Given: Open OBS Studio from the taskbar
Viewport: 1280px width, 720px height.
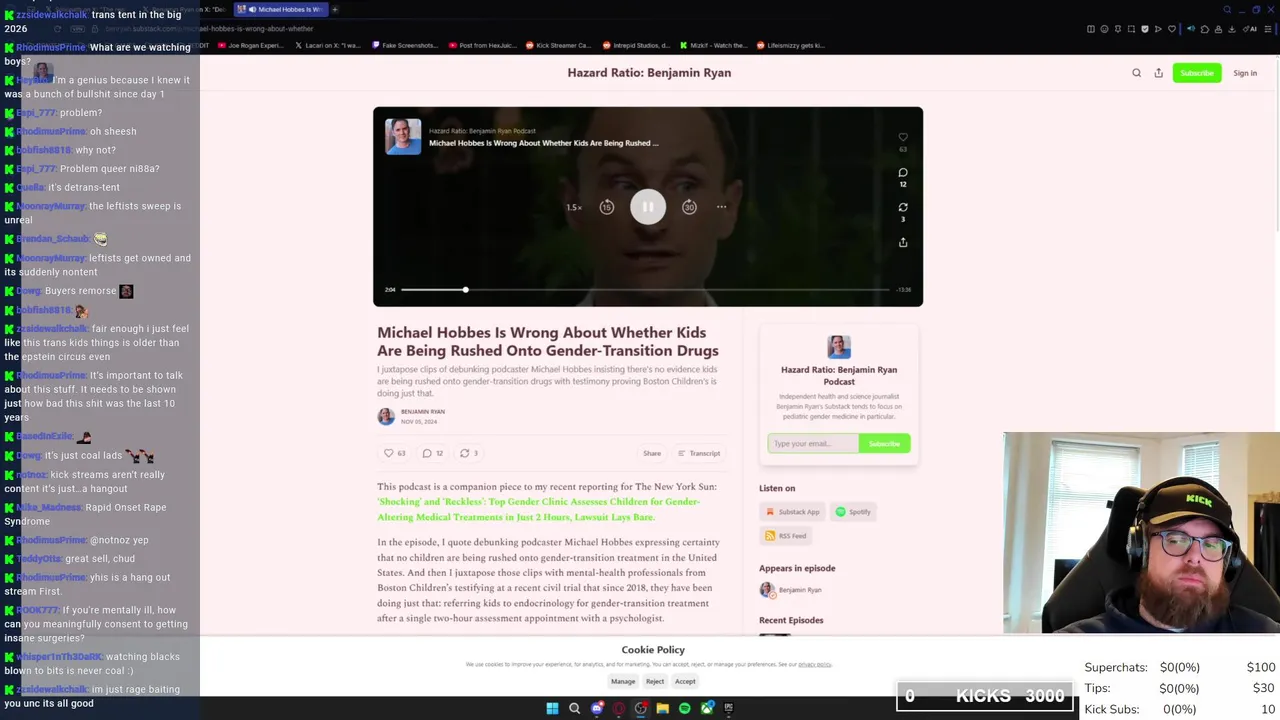Looking at the screenshot, I should coord(641,708).
